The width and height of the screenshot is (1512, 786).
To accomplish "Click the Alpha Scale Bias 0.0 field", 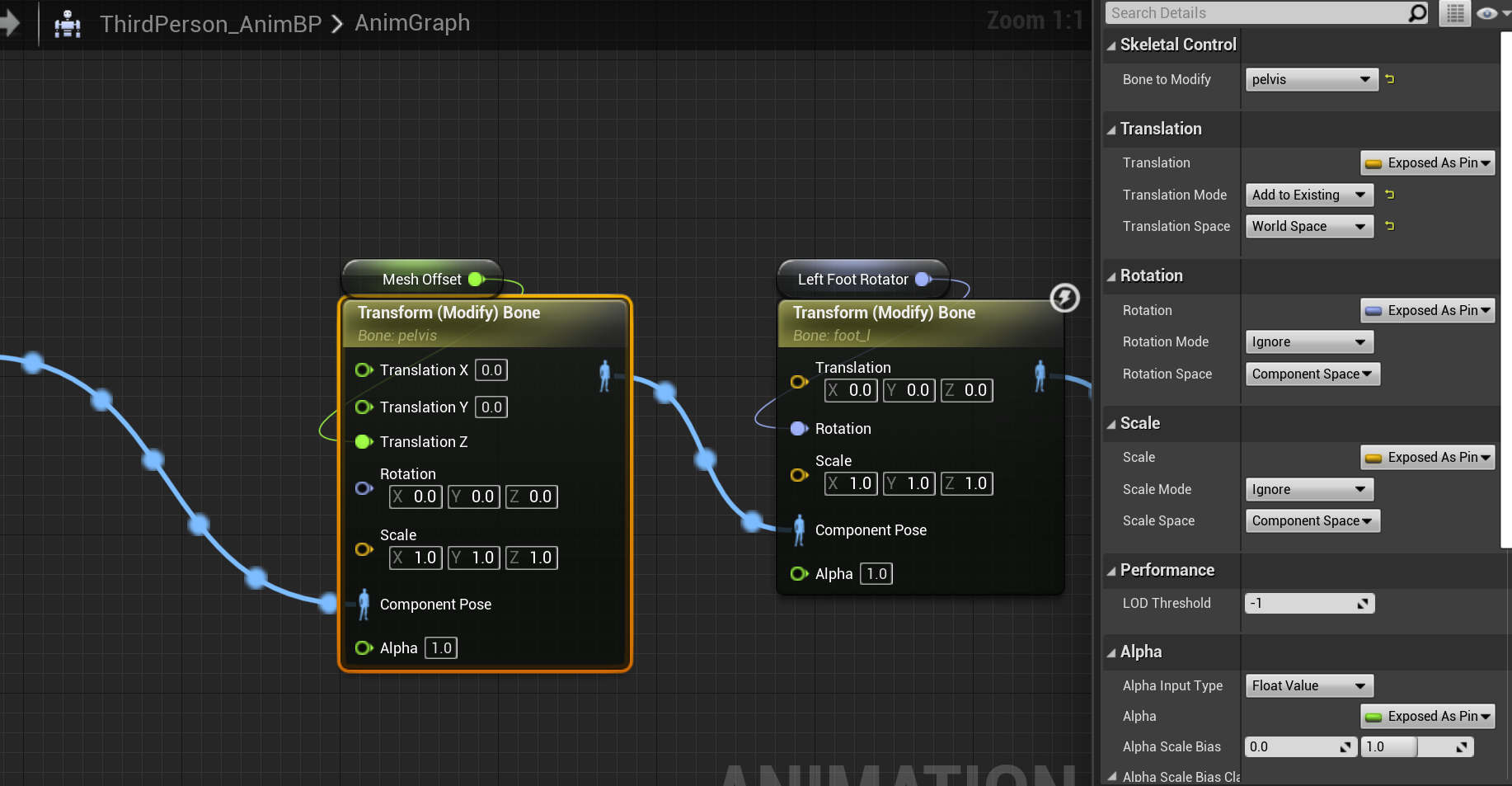I will (x=1300, y=746).
